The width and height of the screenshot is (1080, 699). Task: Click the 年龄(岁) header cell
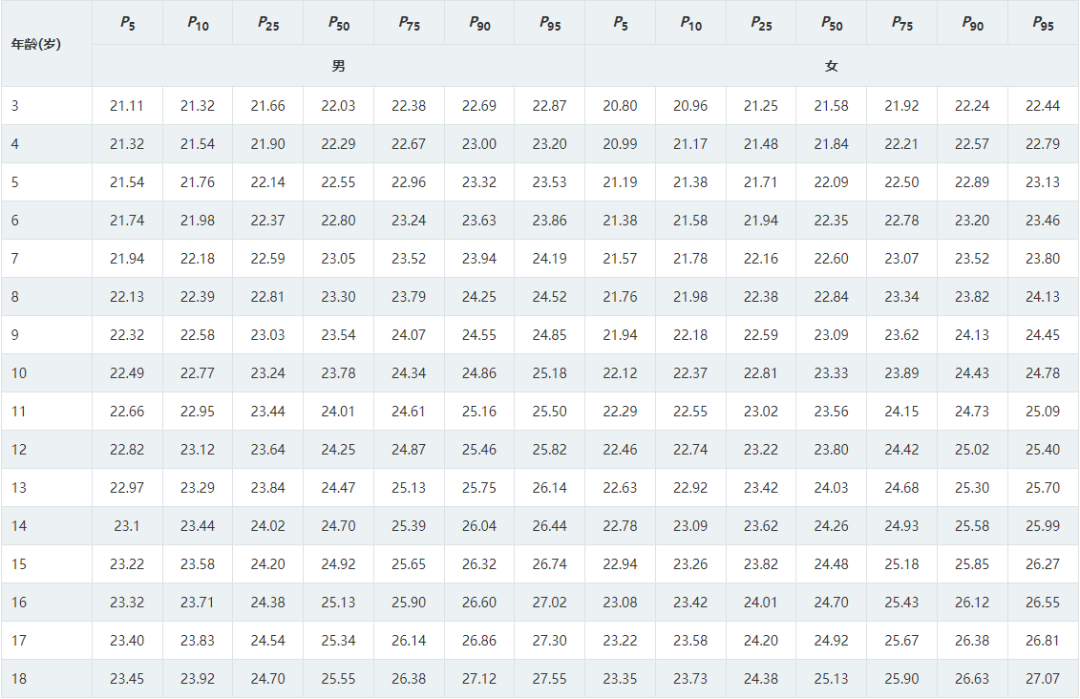click(x=37, y=44)
